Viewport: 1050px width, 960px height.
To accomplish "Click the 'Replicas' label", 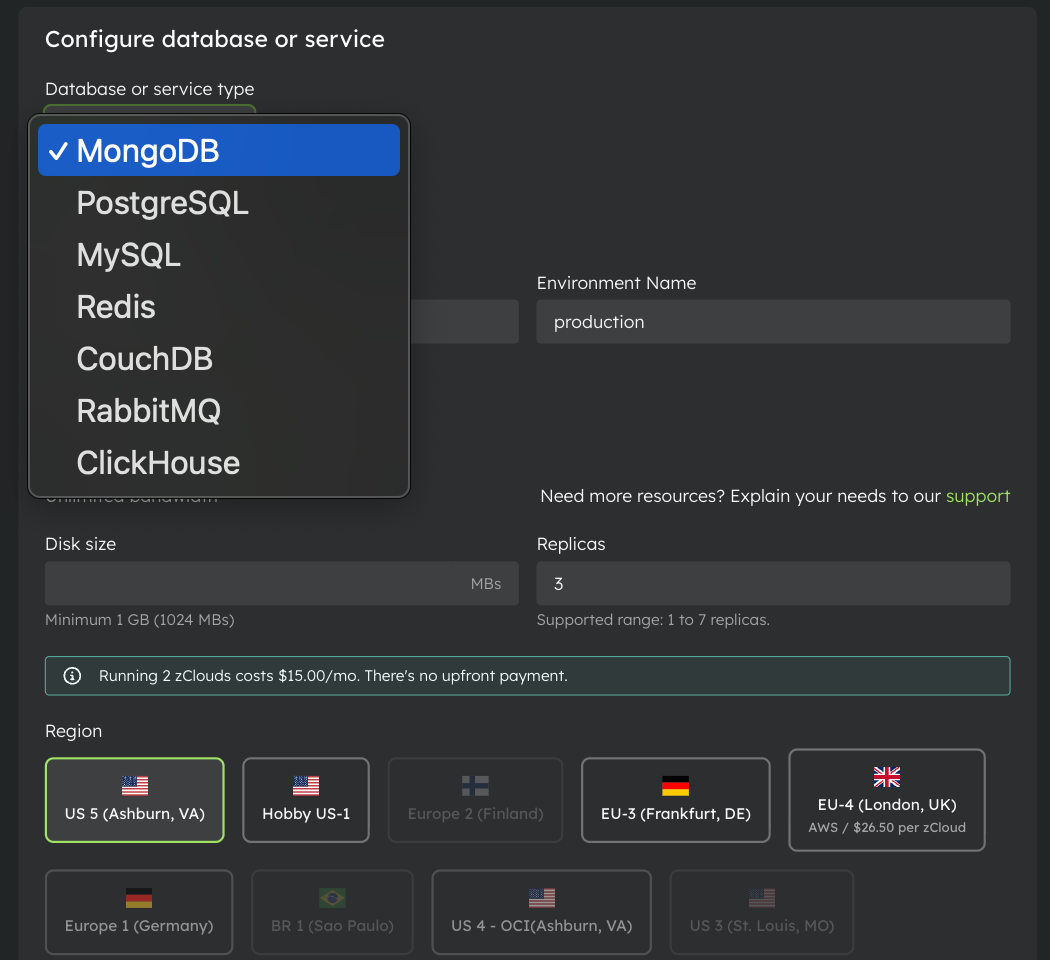I will pos(571,544).
